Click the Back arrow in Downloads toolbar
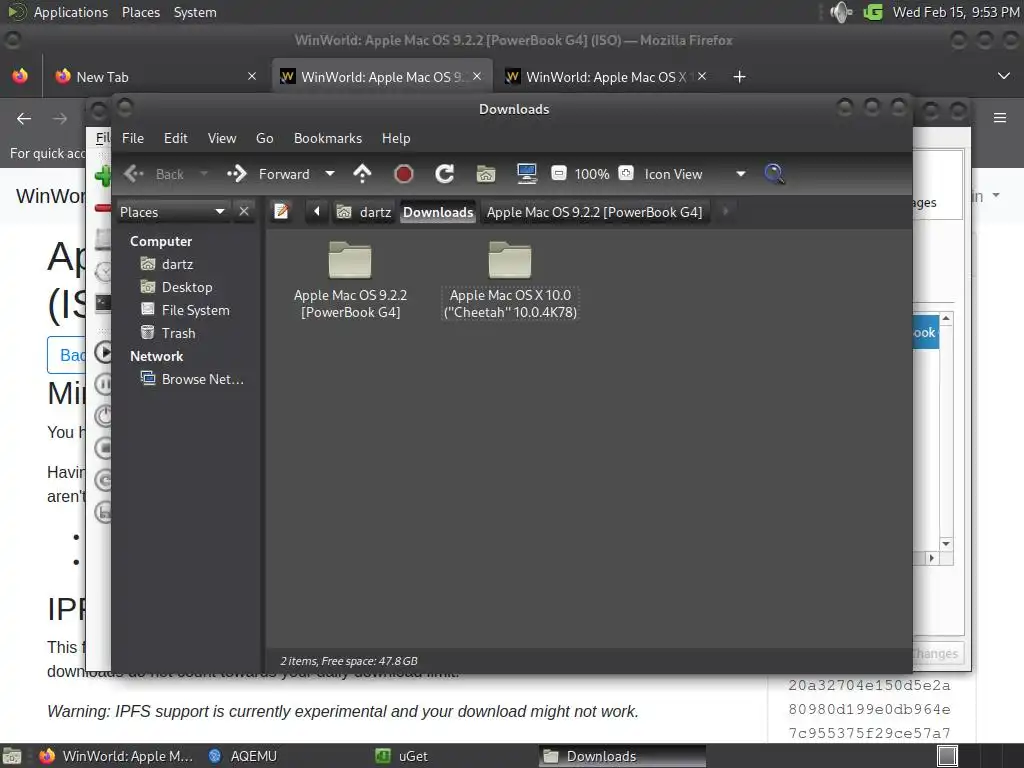Screen dimensions: 1024x768 click(x=134, y=174)
